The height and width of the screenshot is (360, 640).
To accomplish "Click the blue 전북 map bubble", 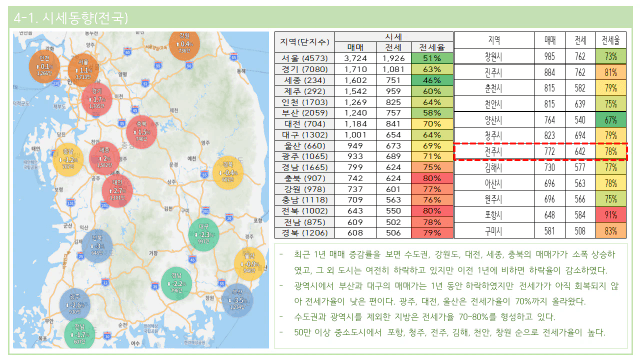I will [97, 246].
